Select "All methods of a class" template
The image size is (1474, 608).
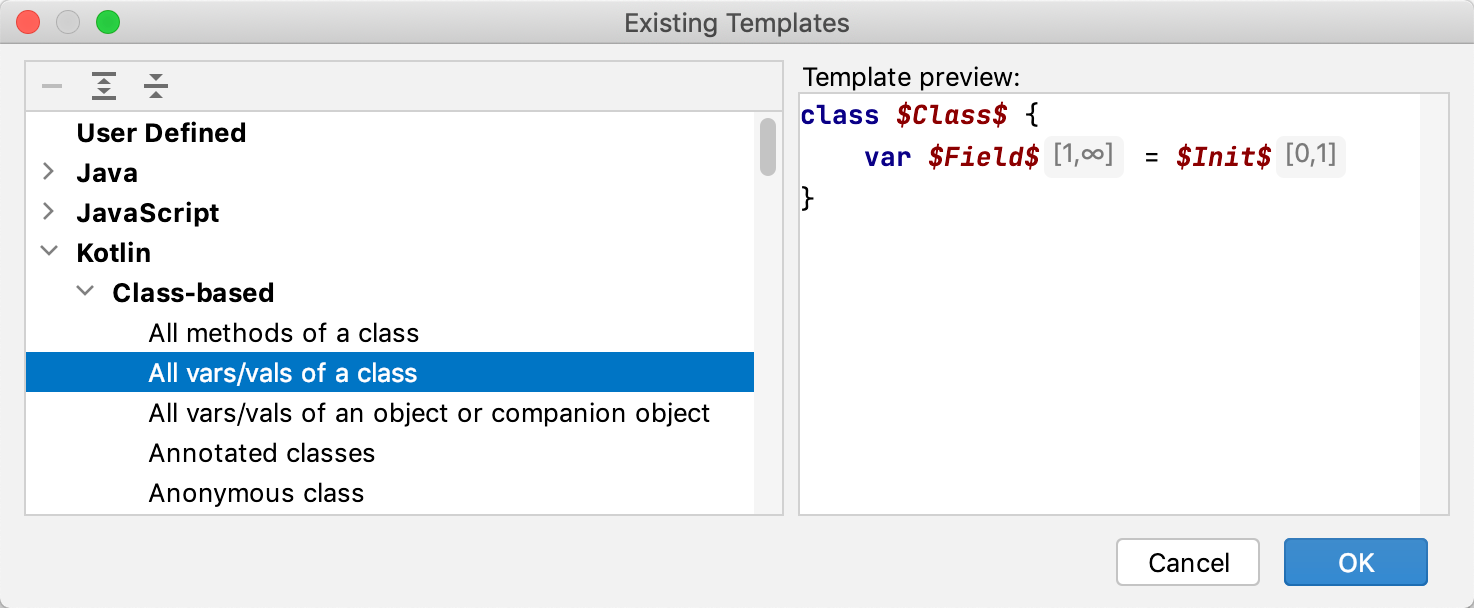pos(283,332)
